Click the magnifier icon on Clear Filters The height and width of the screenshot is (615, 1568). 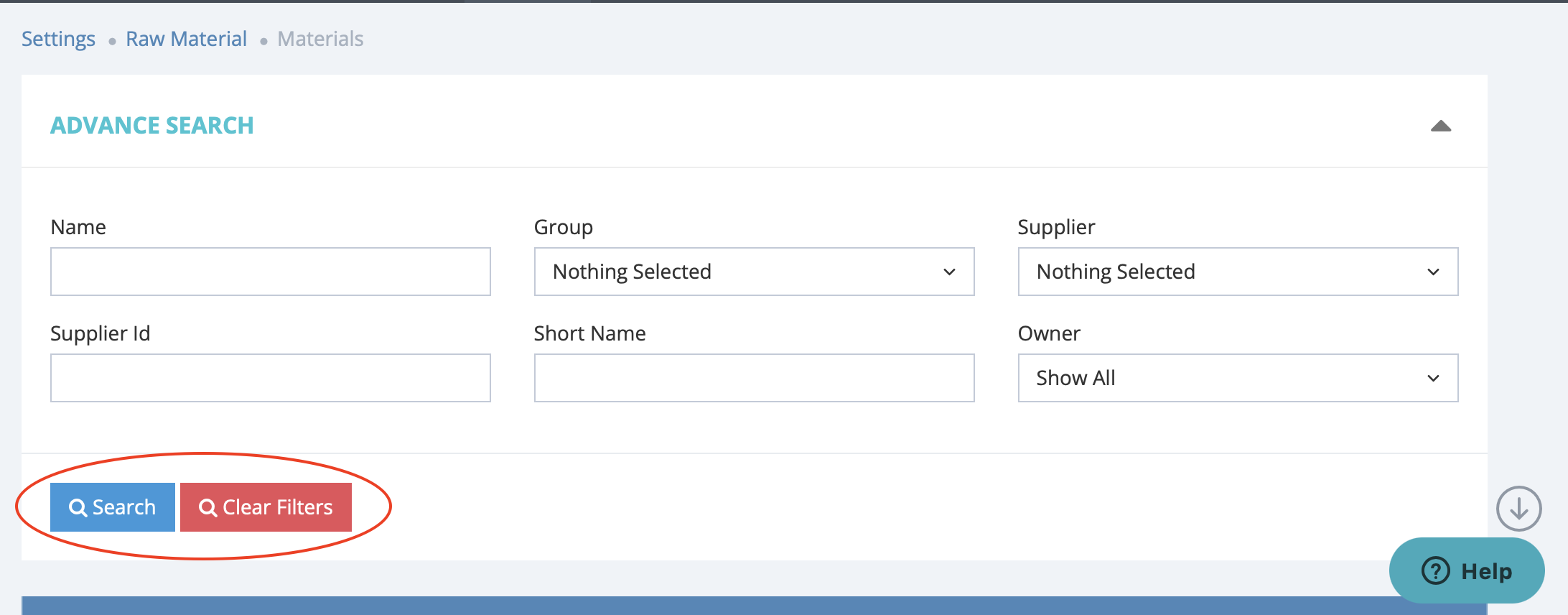[x=207, y=508]
